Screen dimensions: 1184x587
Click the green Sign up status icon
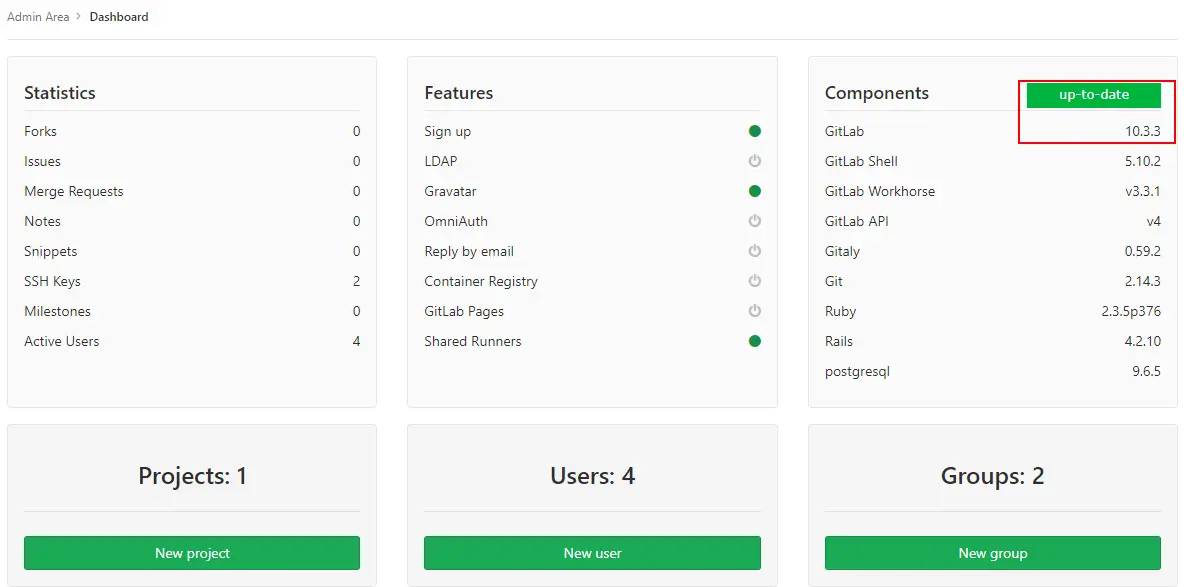pos(755,131)
